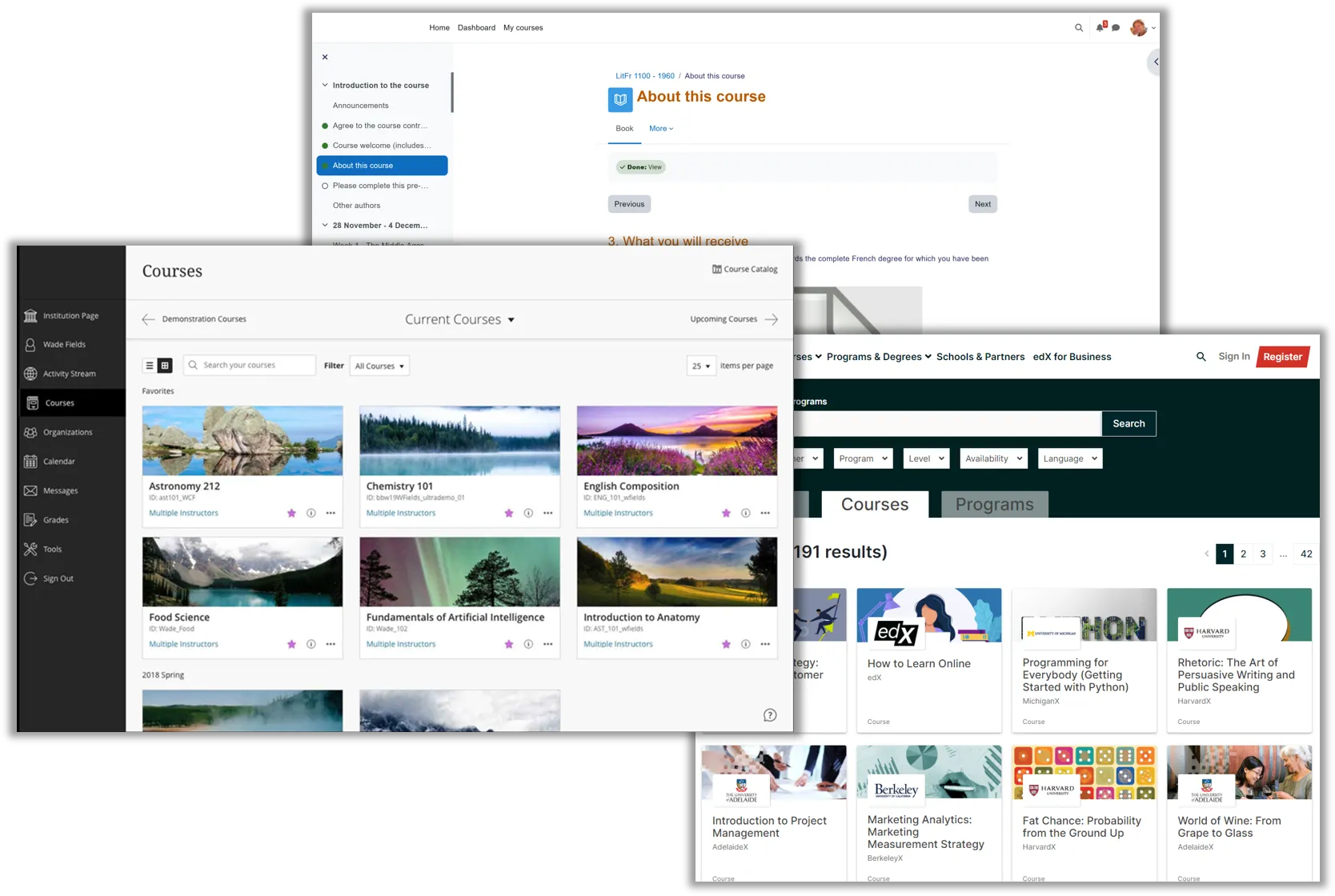
Task: Open All Courses filter dropdown
Action: tap(379, 366)
